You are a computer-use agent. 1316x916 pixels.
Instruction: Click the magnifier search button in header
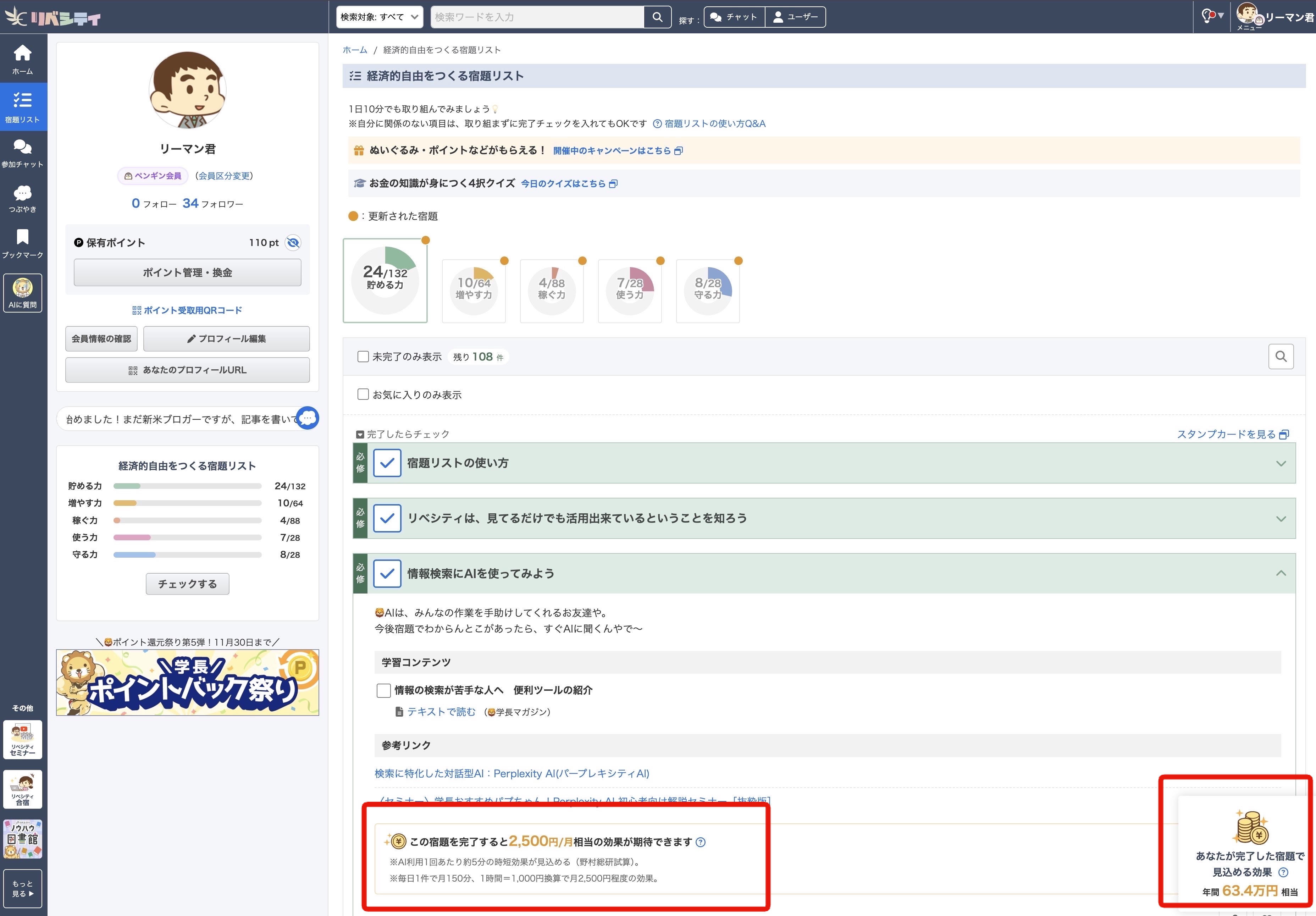657,17
